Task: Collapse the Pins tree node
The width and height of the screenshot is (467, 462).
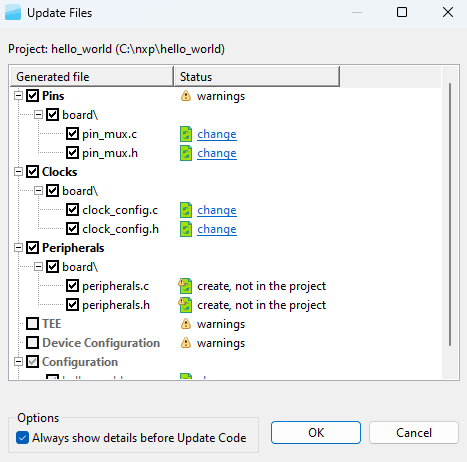Action: 19,96
